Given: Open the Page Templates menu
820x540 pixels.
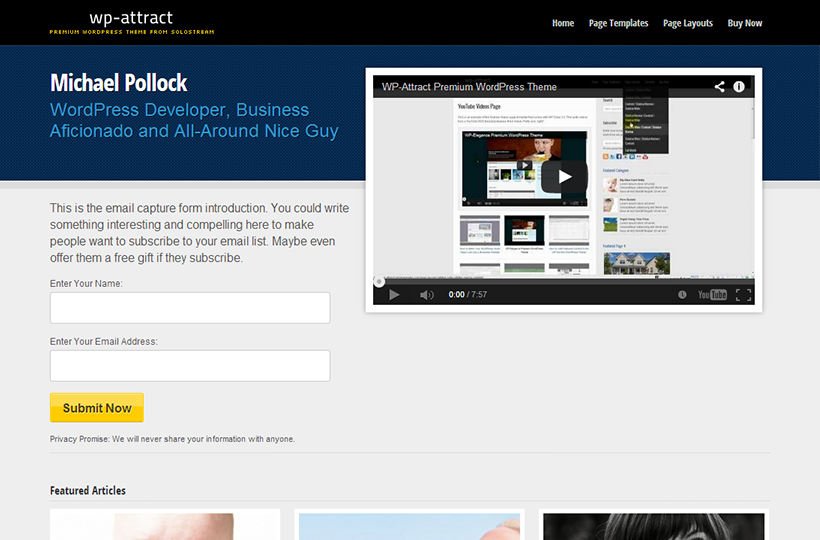Looking at the screenshot, I should click(x=618, y=23).
